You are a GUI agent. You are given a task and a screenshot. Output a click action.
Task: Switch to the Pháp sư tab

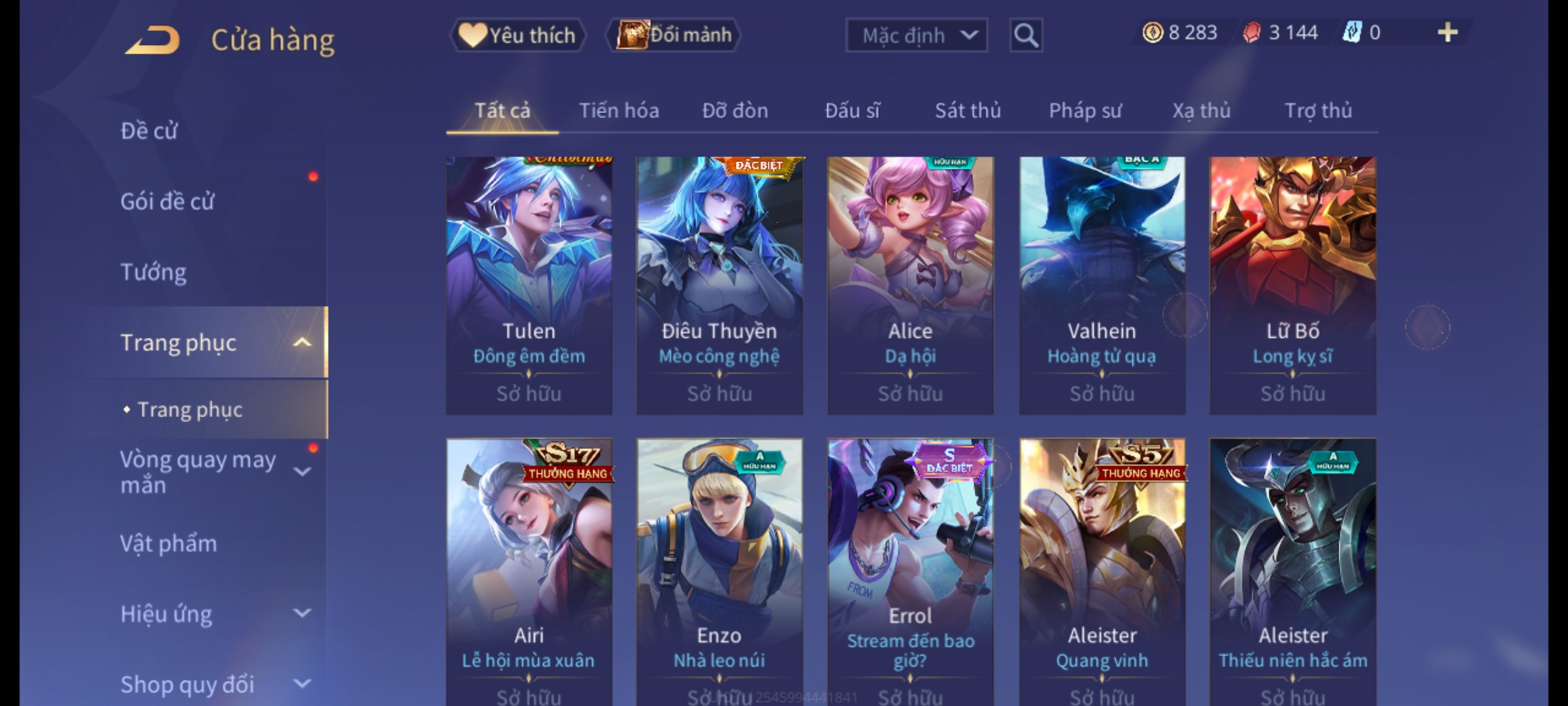point(1085,110)
